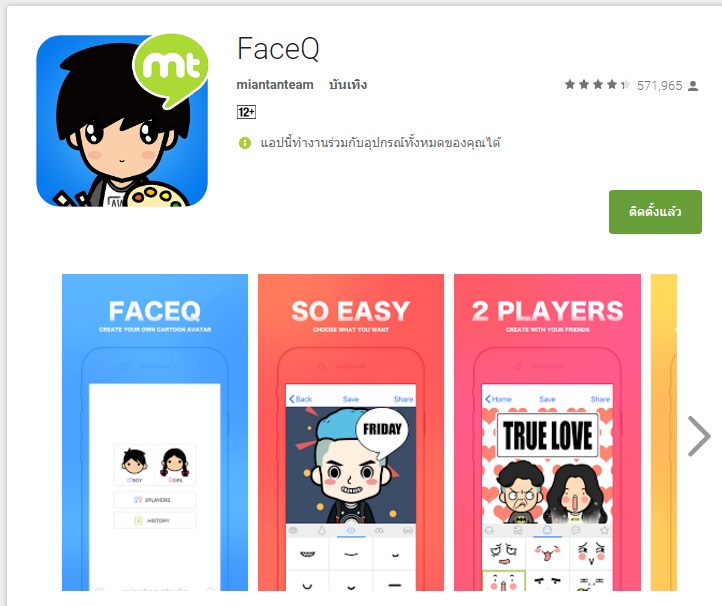This screenshot has height=606, width=722.
Task: Click the 571,965 review count
Action: point(659,86)
